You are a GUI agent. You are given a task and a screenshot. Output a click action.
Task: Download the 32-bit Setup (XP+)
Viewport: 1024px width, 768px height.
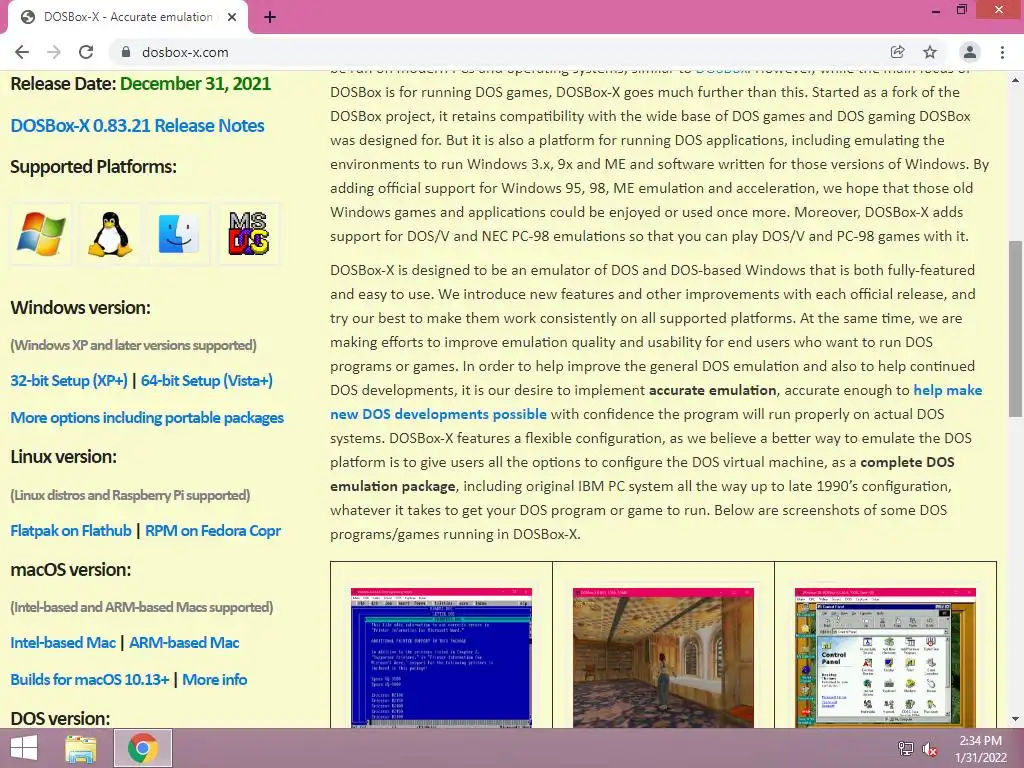click(69, 381)
